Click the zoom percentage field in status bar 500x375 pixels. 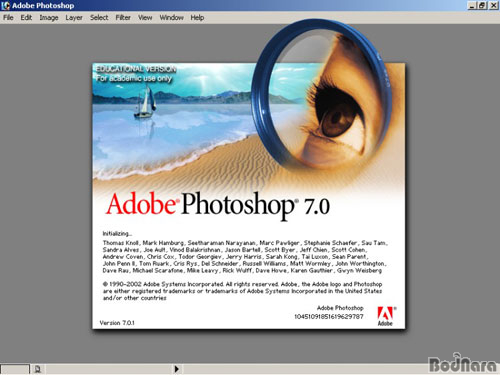15,369
